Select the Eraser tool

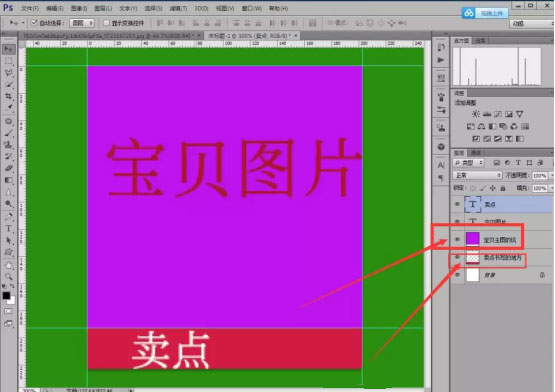tap(8, 169)
